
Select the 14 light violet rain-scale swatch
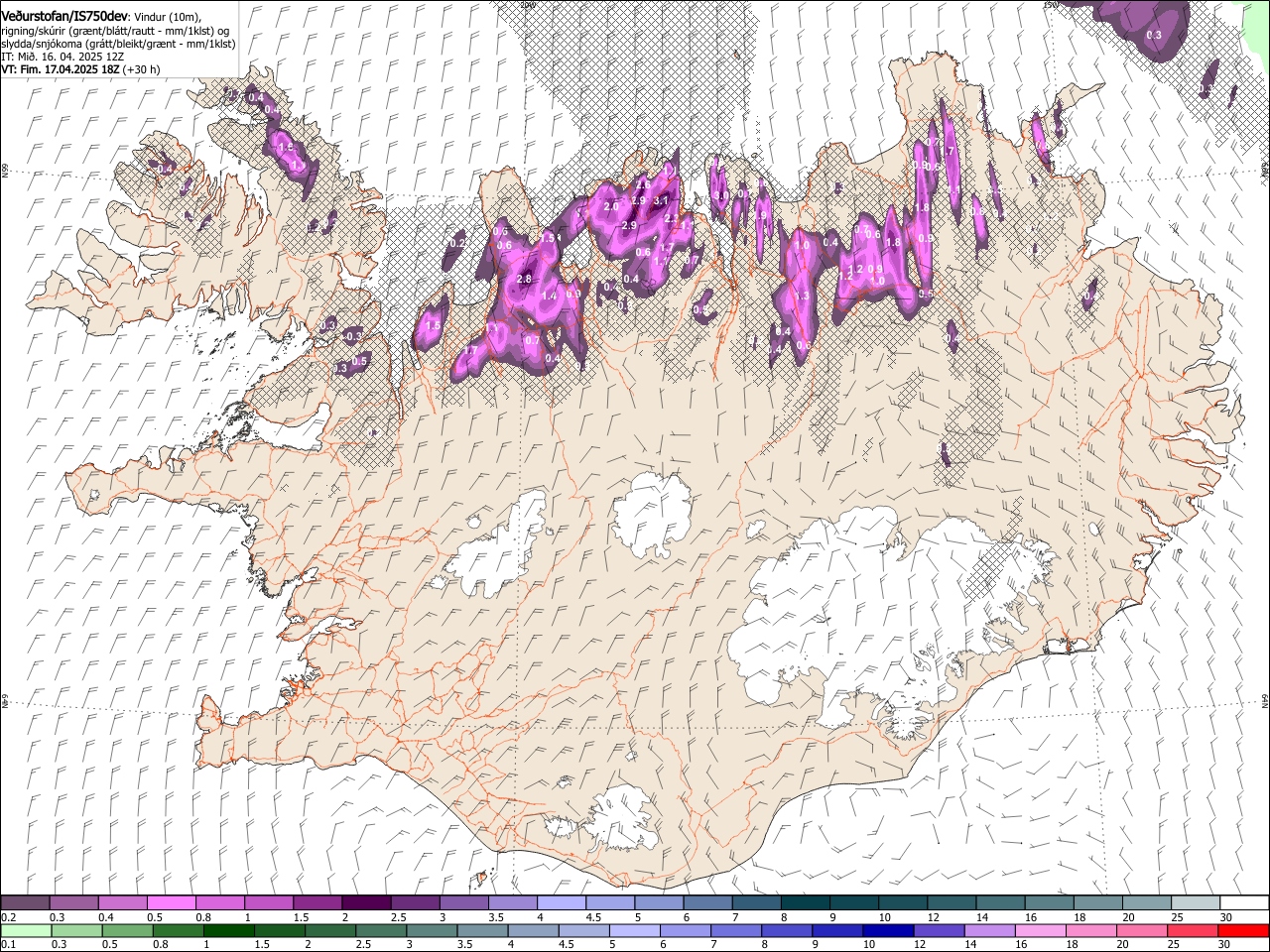click(990, 930)
